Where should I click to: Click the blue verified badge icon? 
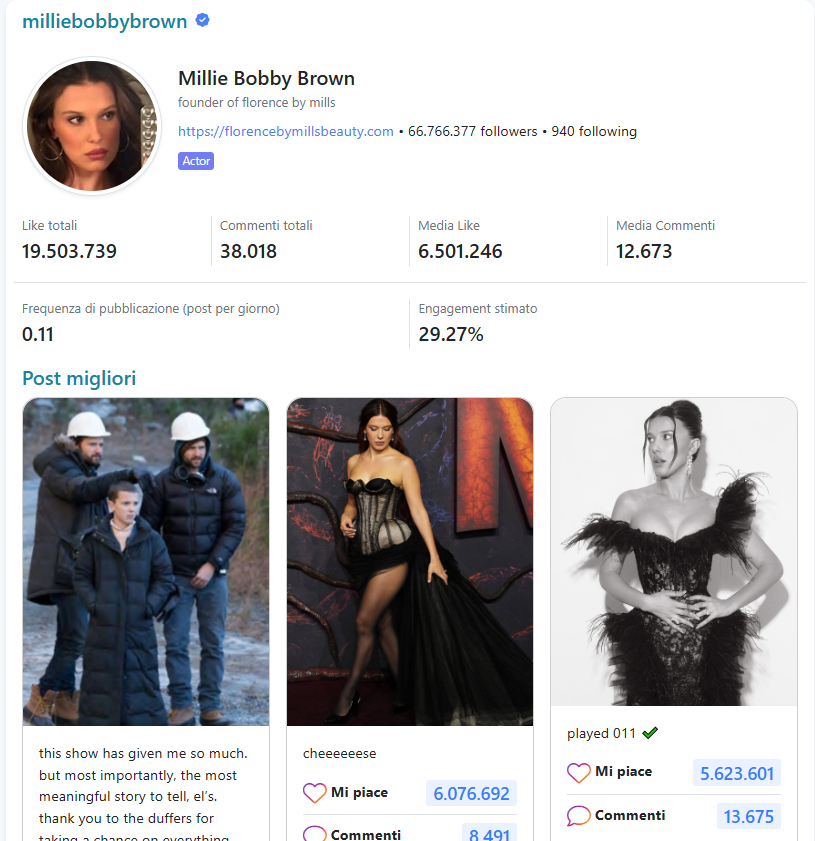[x=202, y=20]
